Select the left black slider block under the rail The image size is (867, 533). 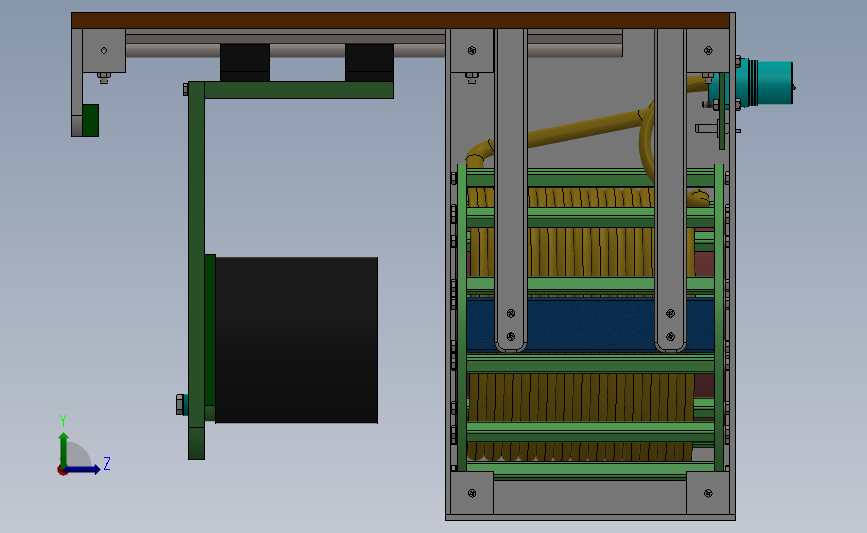coord(245,62)
